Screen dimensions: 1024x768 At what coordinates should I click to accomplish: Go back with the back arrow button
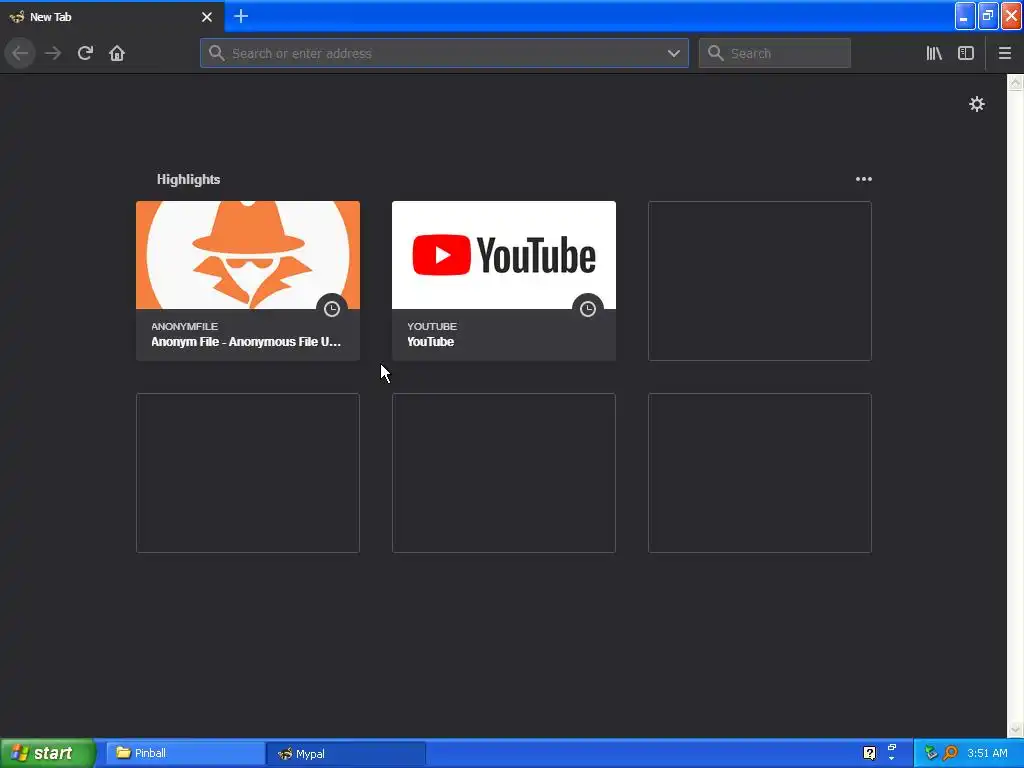[20, 53]
